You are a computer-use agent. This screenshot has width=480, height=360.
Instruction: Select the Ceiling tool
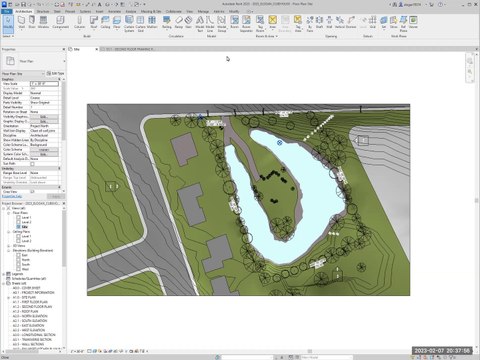coord(105,22)
